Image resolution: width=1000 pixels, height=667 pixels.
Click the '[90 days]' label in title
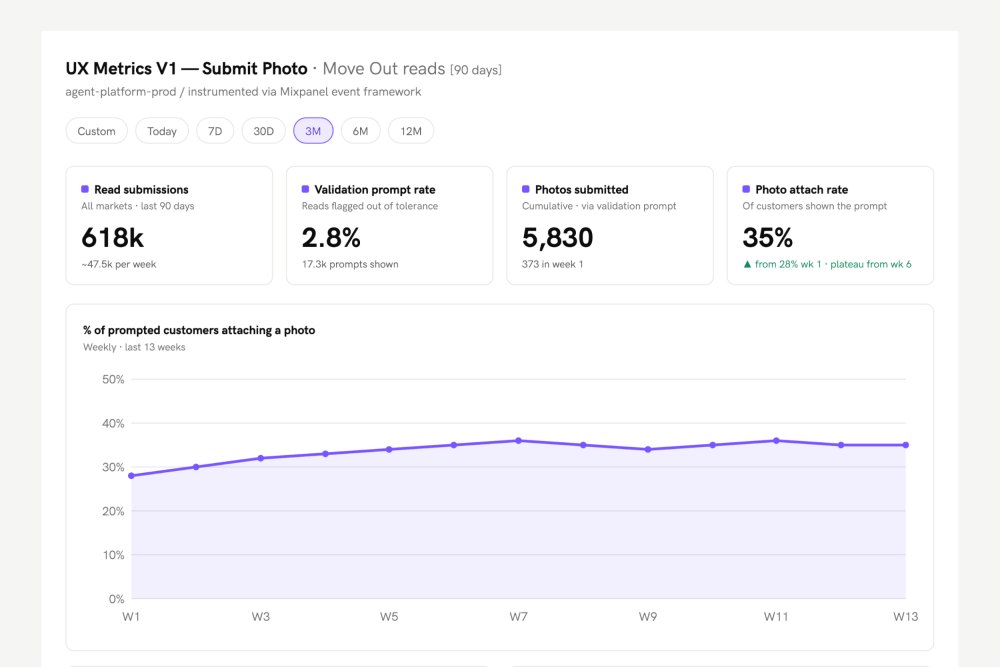click(x=476, y=70)
